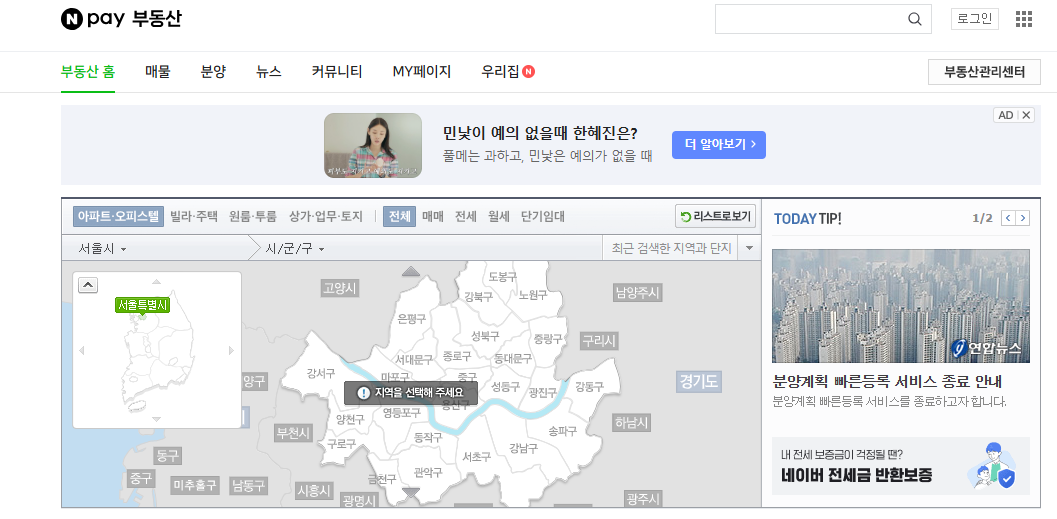The width and height of the screenshot is (1057, 519).
Task: Select 송파구 on the map
Action: click(x=562, y=430)
